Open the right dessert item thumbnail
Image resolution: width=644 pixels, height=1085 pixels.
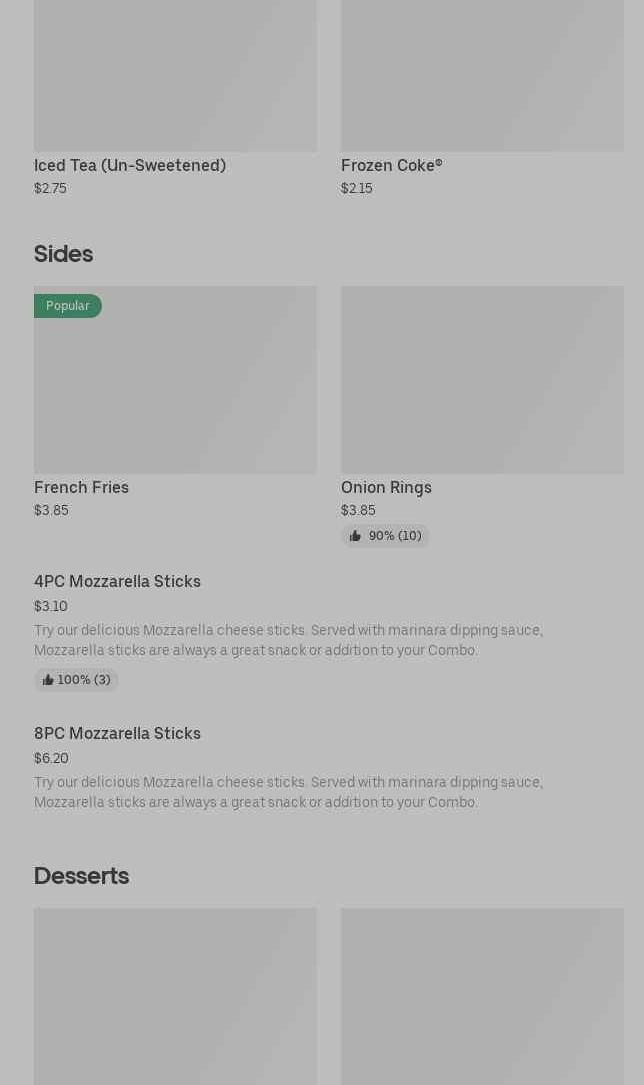click(482, 995)
